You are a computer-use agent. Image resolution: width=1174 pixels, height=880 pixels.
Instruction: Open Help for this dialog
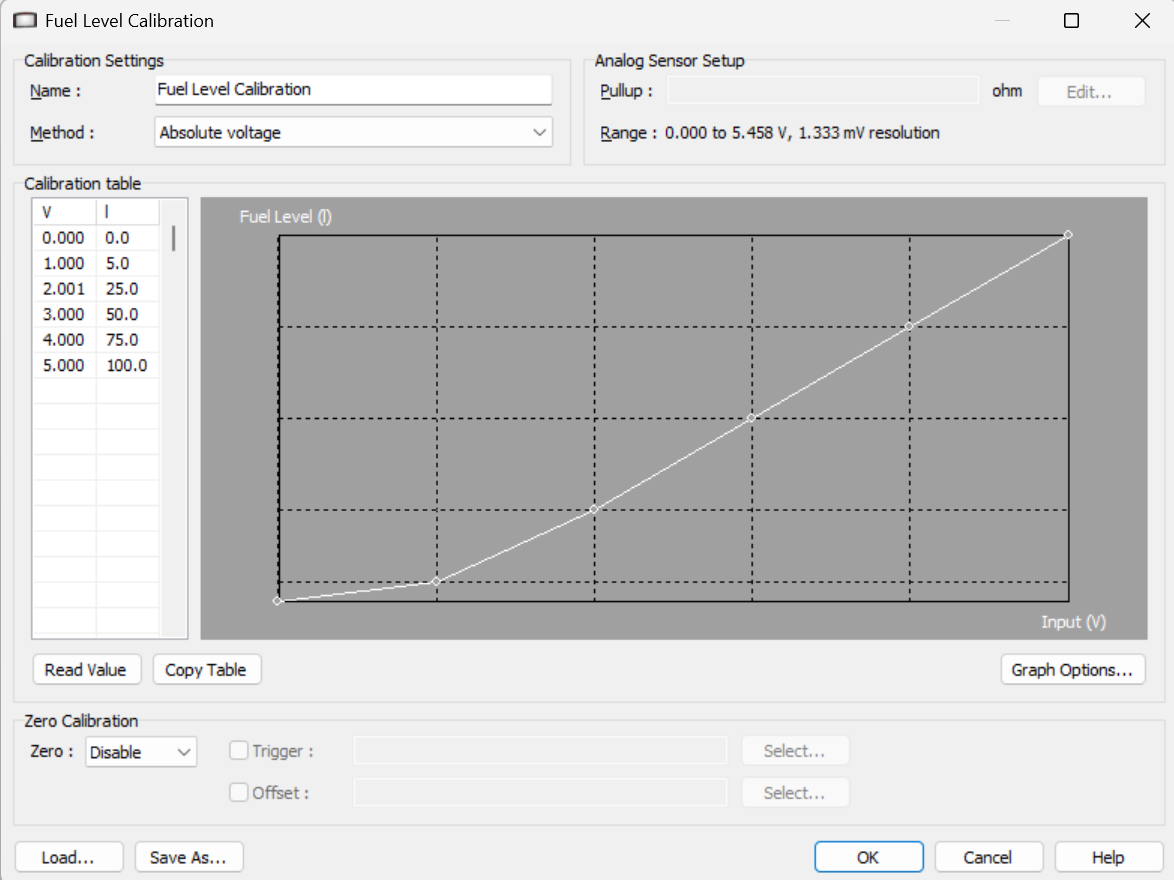(1108, 857)
